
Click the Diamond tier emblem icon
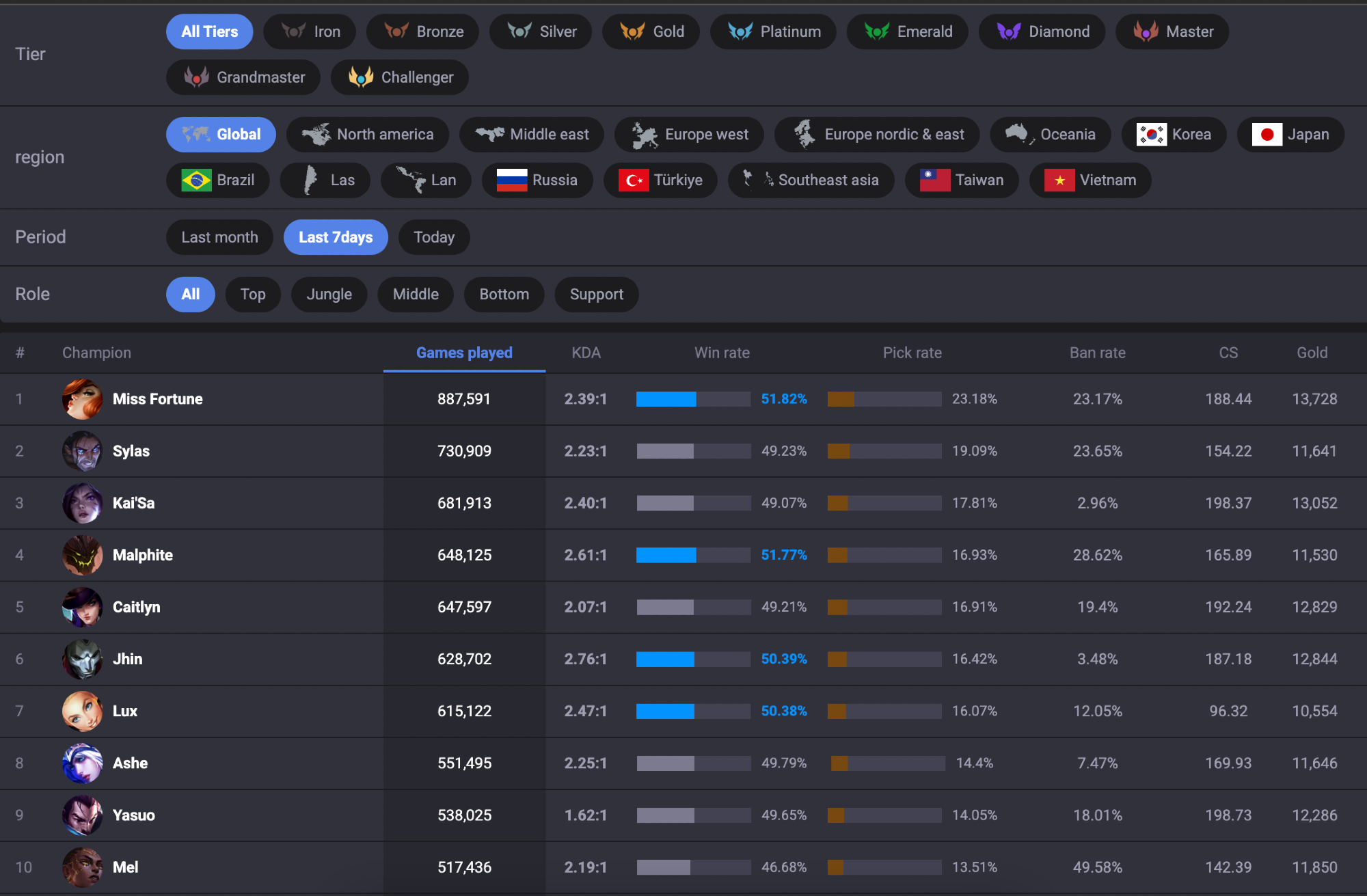[1008, 31]
